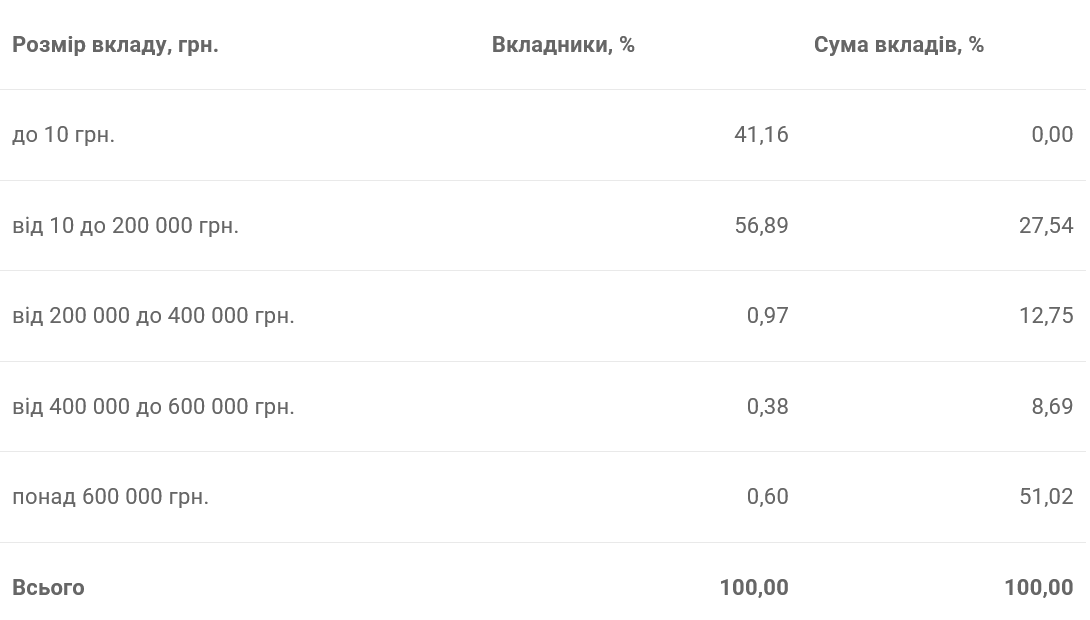Click the "Розмір вкладу, грн." column header
Screen dimensions: 1090x620
point(115,45)
